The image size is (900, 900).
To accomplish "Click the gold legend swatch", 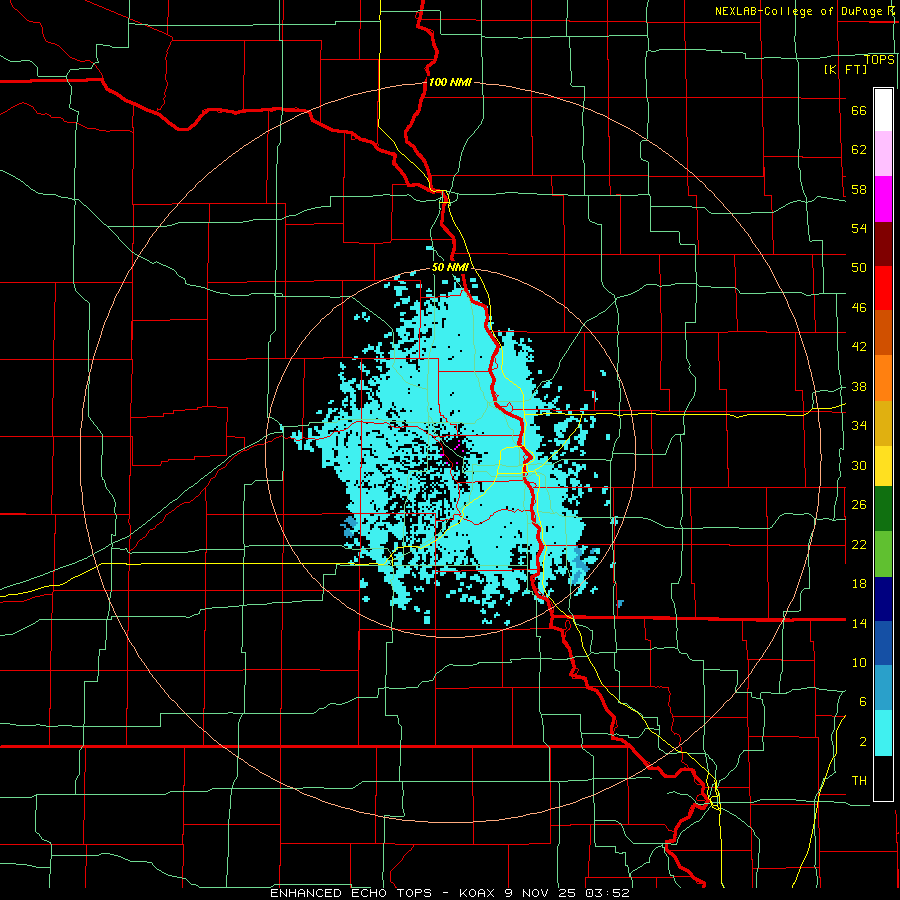I will point(883,423).
